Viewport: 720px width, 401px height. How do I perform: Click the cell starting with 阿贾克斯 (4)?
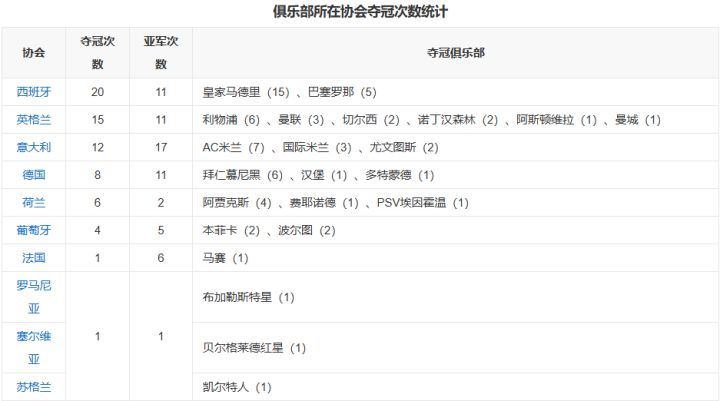(456, 203)
